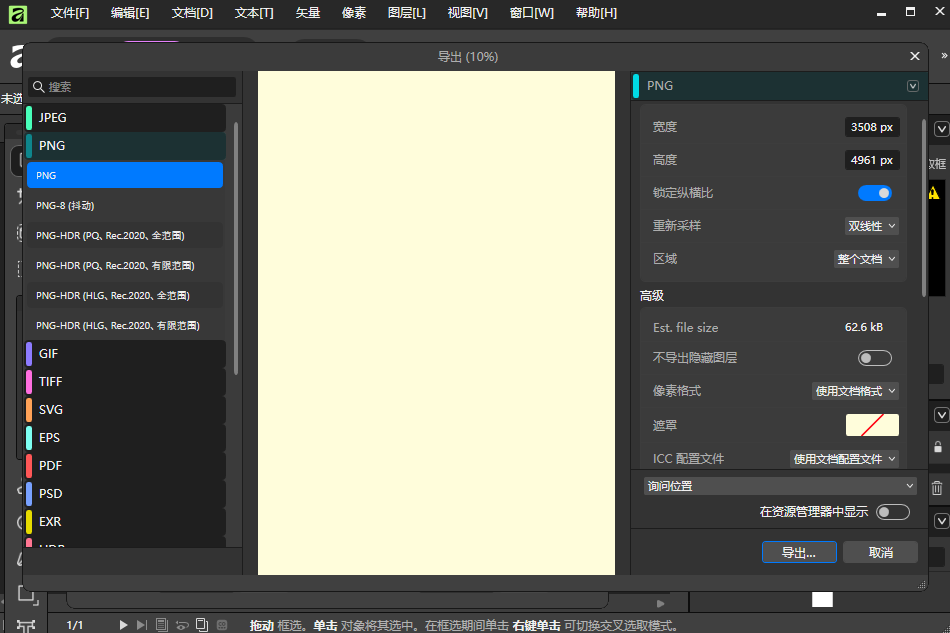
Task: Expand the TIFF format group
Action: (125, 382)
